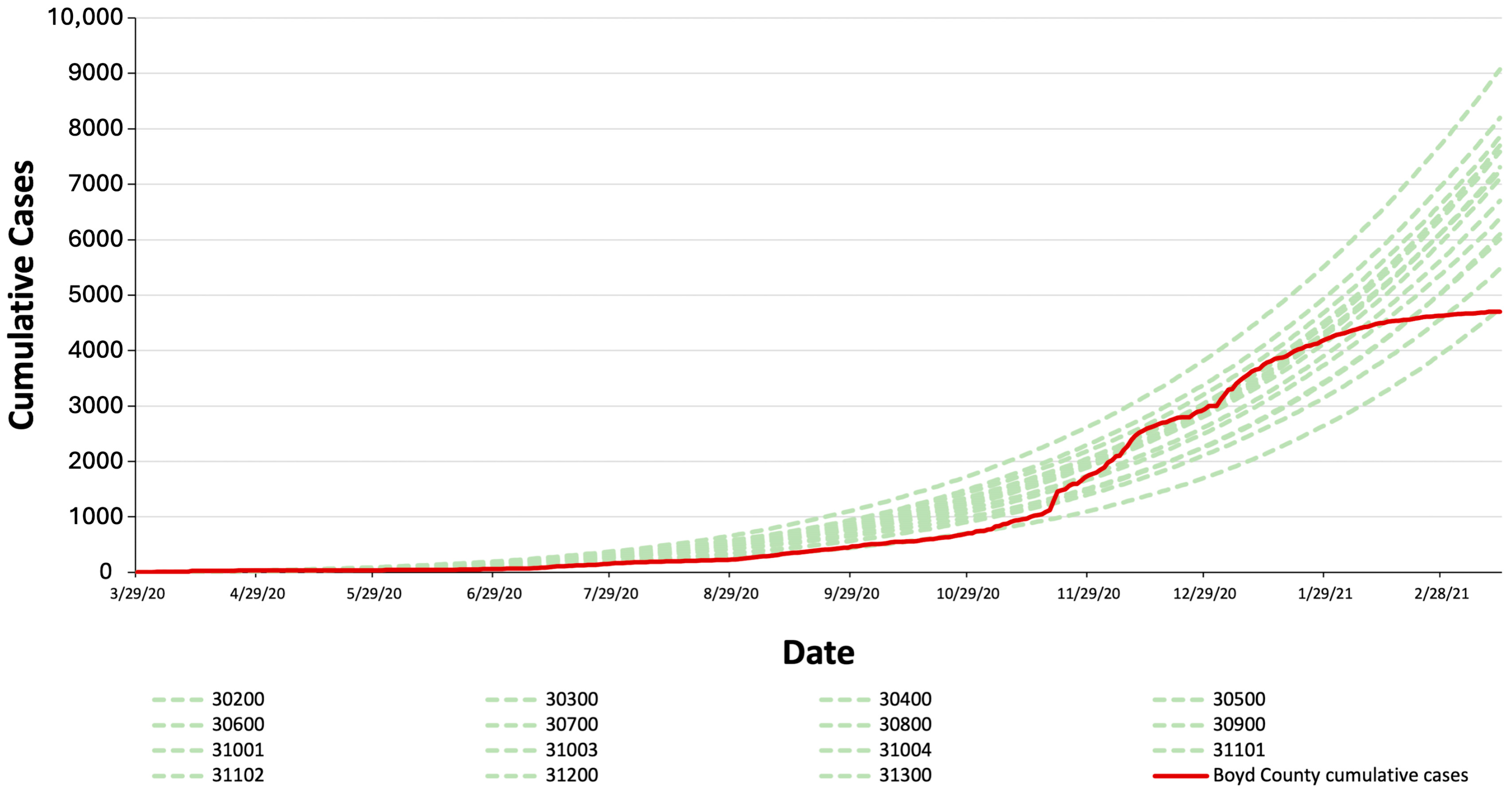The height and width of the screenshot is (793, 1512).
Task: Click the 31102 legend entry
Action: (x=238, y=775)
